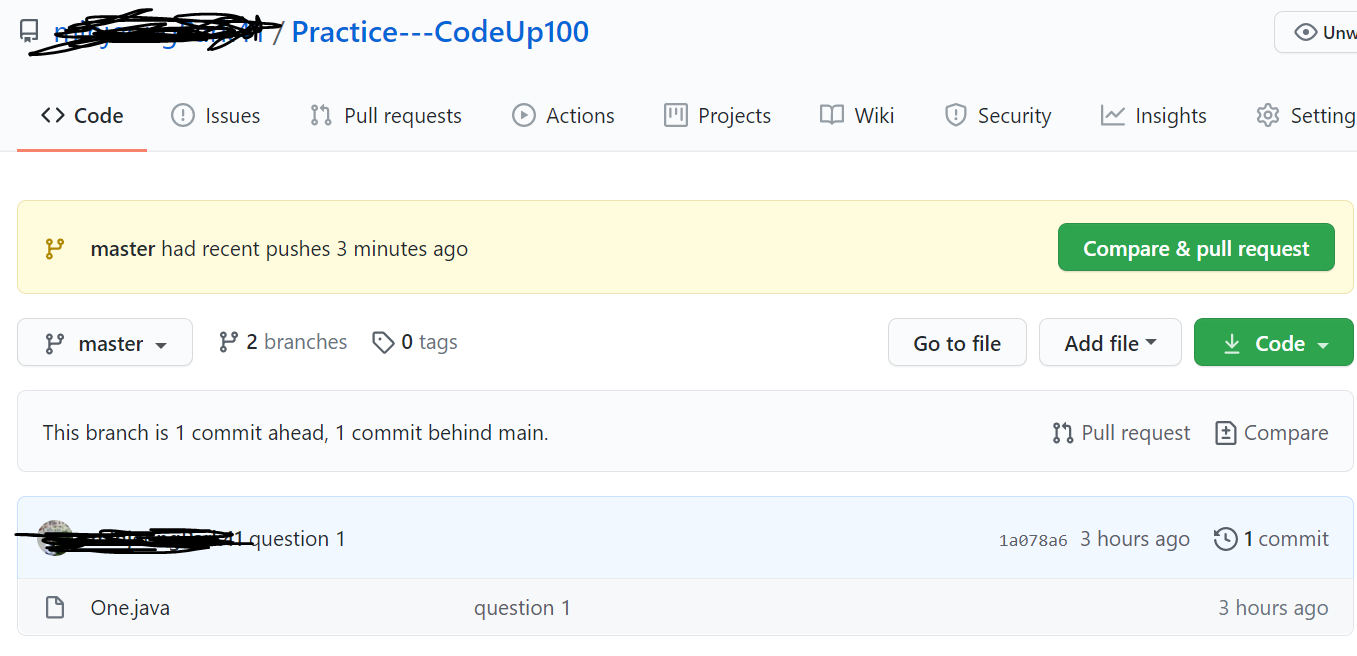Viewport: 1357px width, 656px height.
Task: Click the bold master name in the recent pushes banner
Action: 123,249
